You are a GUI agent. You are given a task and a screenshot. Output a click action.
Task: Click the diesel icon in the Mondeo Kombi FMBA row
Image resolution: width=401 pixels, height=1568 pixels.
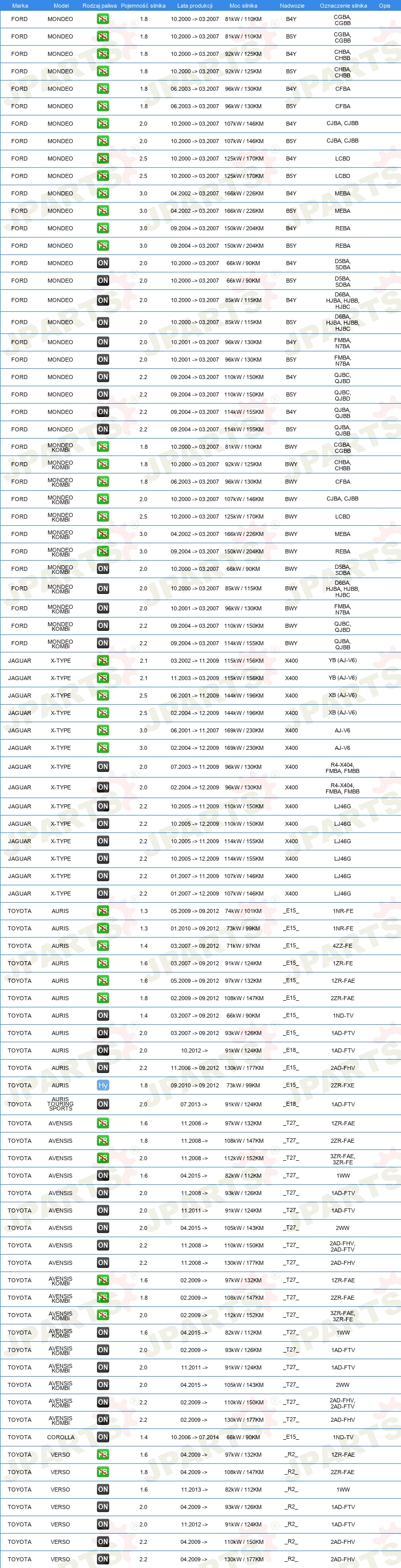click(x=103, y=608)
